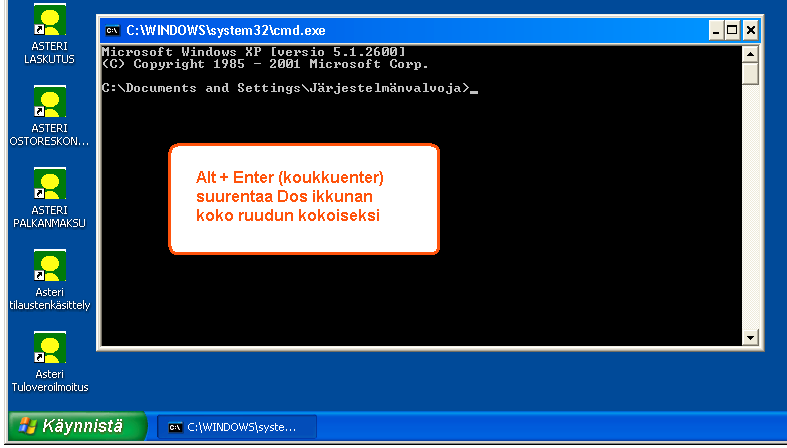
Task: Select the cmd.exe taskbar button
Action: [x=237, y=427]
